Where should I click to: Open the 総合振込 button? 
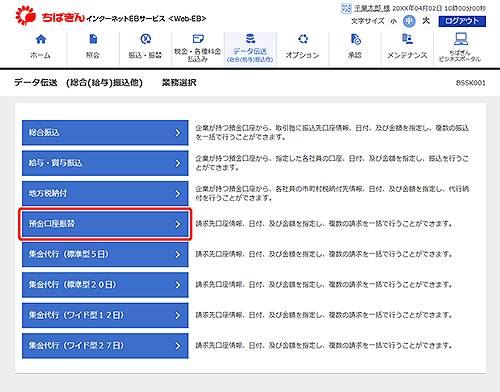coord(105,133)
